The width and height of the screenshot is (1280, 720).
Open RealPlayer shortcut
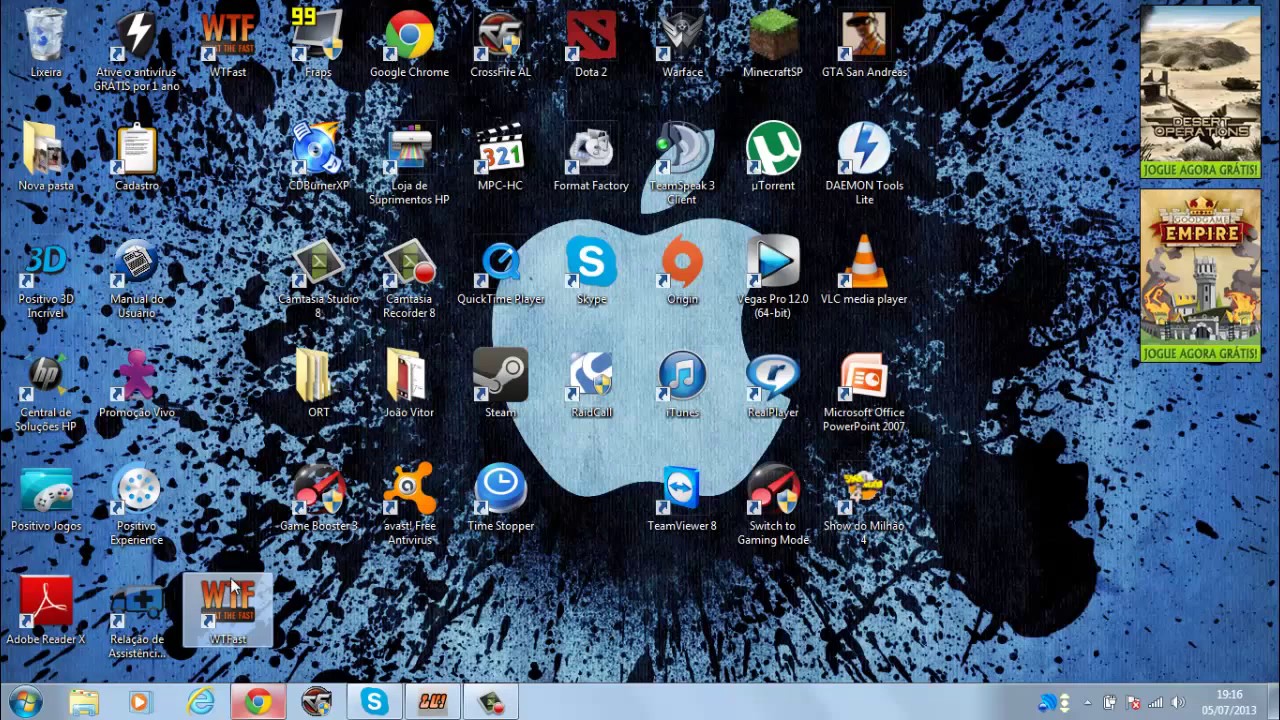773,383
